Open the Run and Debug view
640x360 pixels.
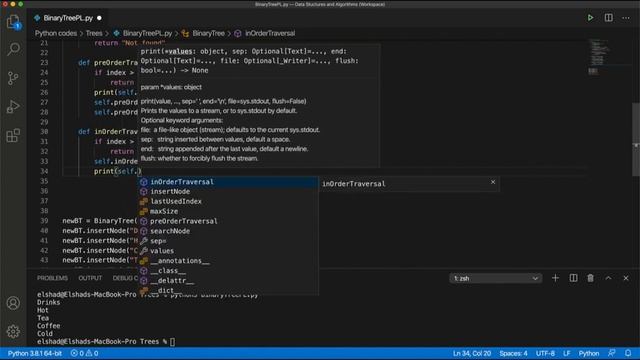coord(13,107)
